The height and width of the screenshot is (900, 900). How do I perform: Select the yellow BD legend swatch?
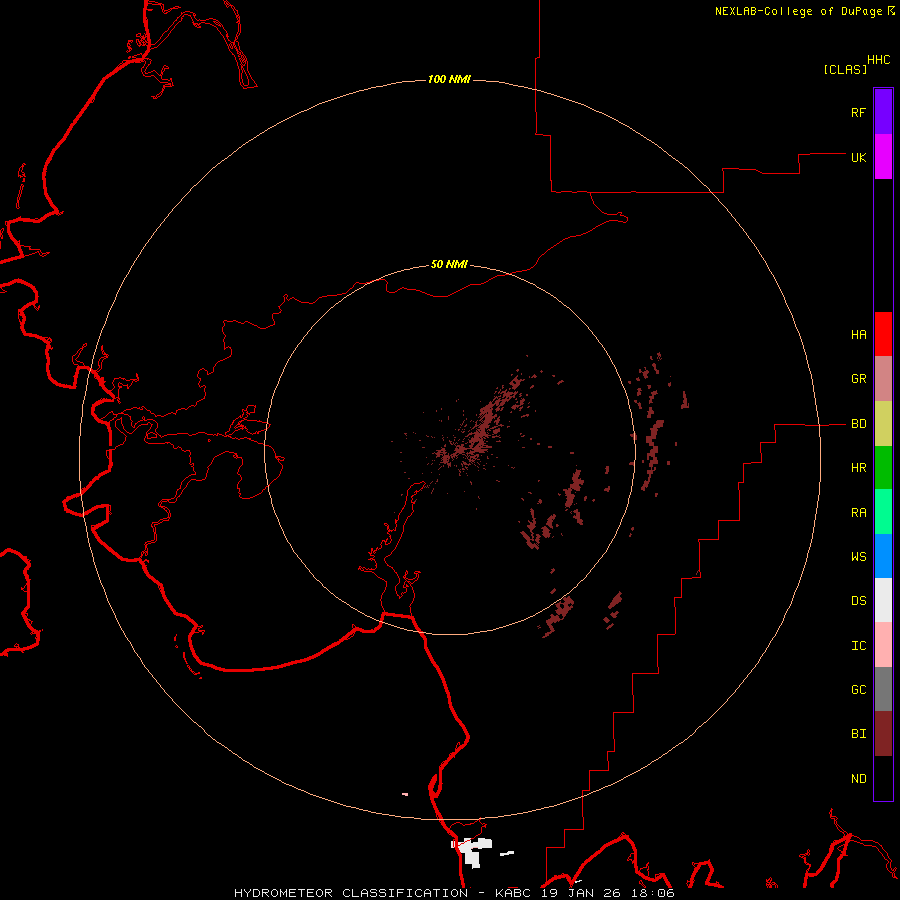[883, 424]
